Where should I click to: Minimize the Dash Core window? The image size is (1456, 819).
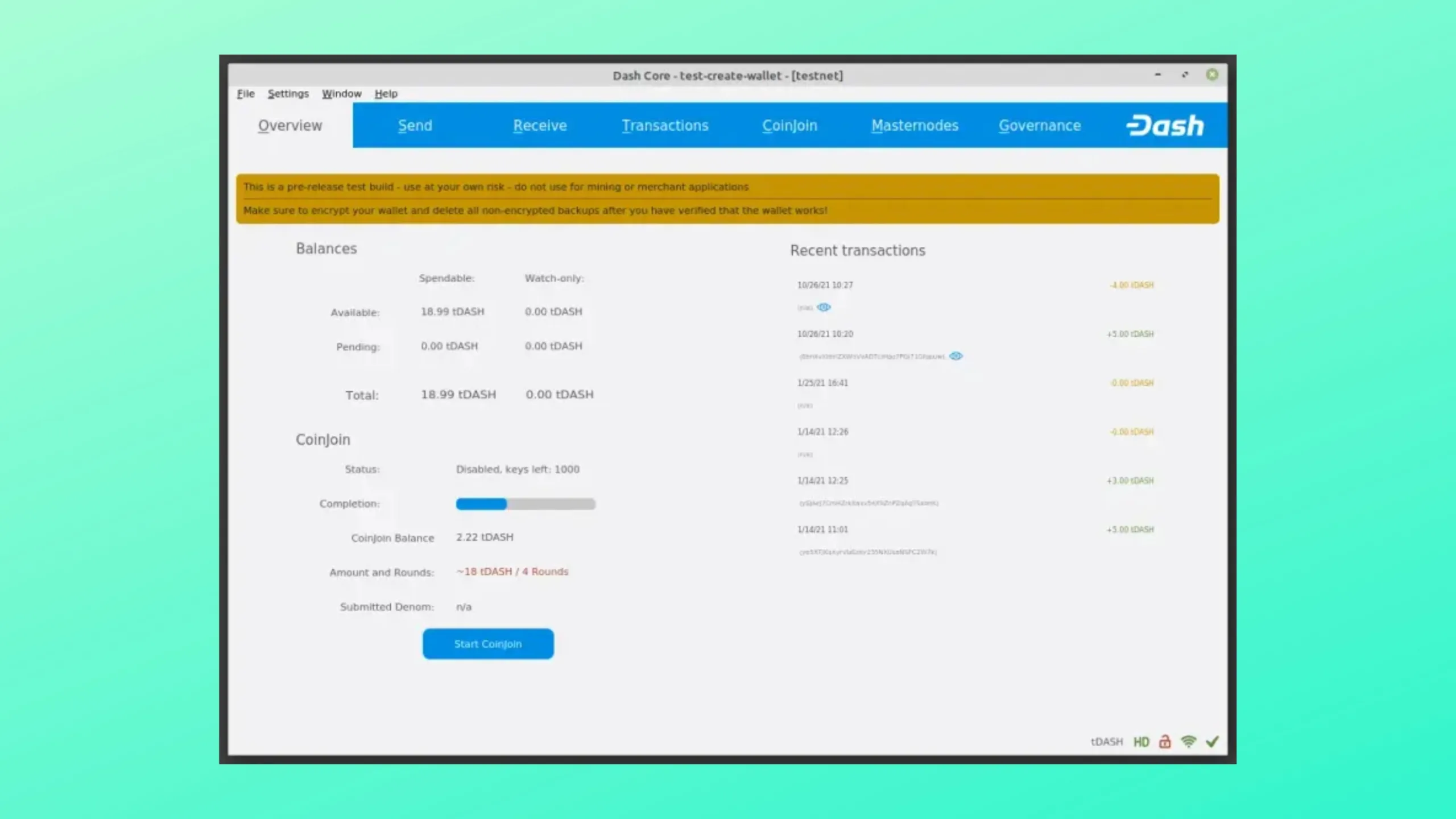(1157, 75)
